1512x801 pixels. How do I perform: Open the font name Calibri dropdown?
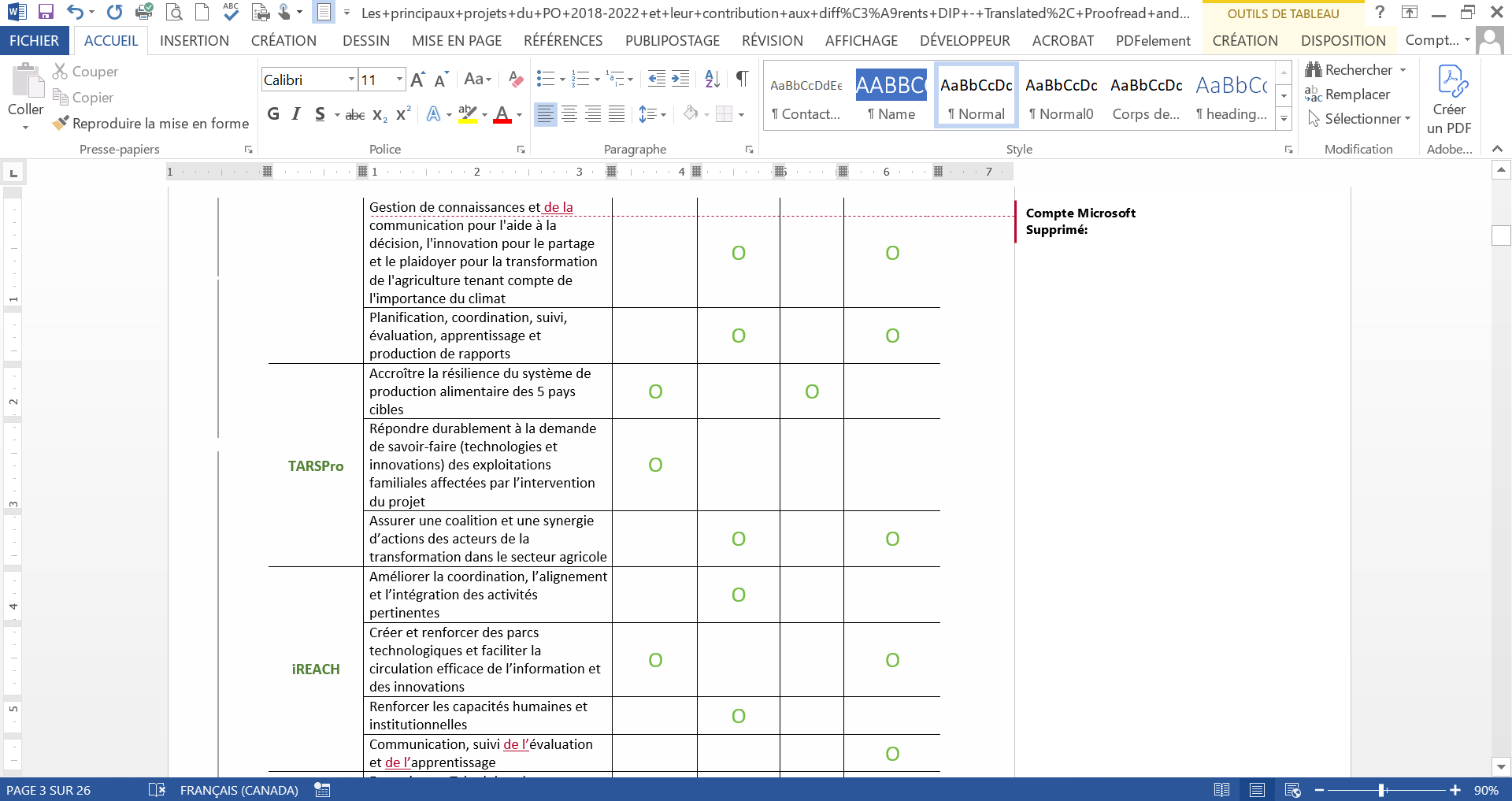[351, 80]
